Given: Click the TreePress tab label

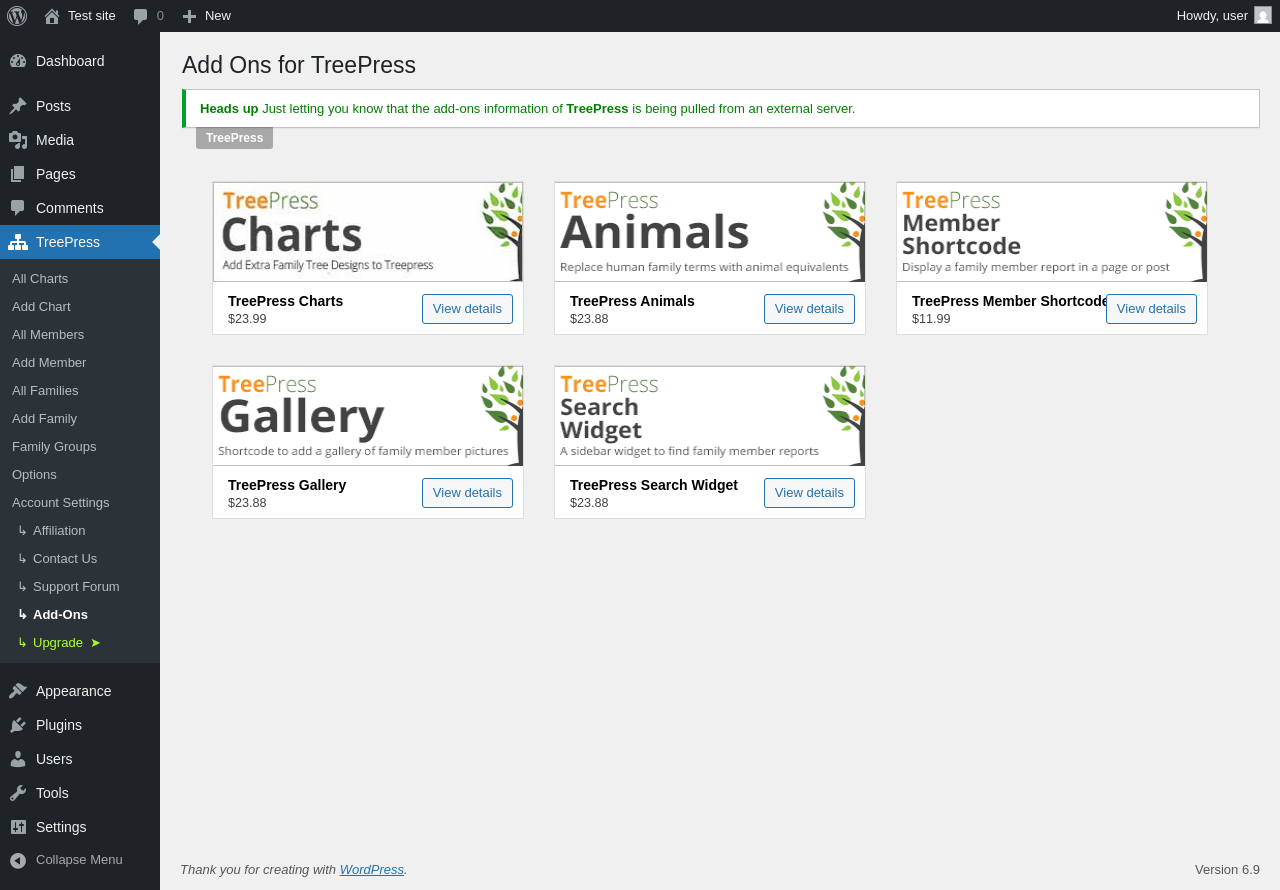Looking at the screenshot, I should 234,138.
